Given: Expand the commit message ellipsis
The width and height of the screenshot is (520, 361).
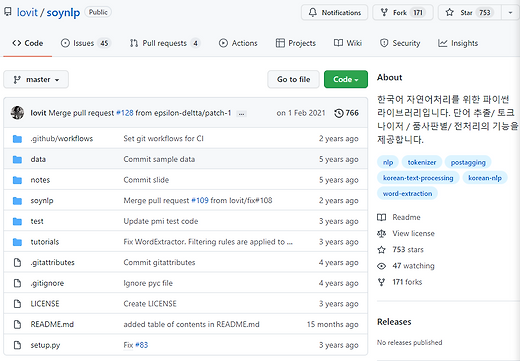Looking at the screenshot, I should pos(241,114).
